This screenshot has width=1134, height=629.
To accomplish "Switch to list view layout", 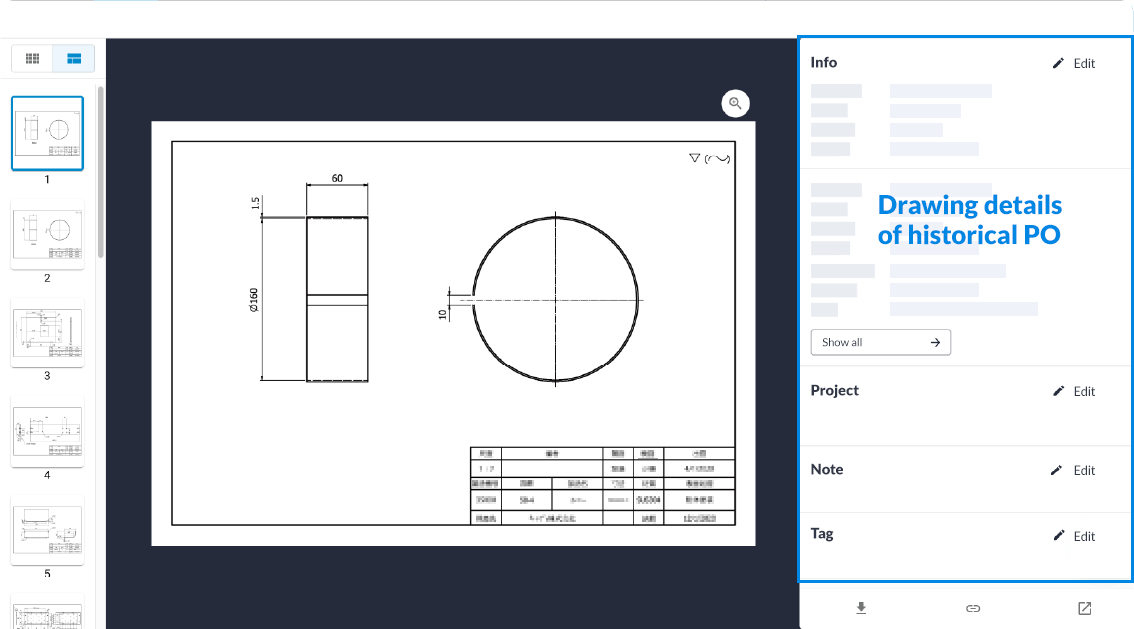I will (x=74, y=59).
